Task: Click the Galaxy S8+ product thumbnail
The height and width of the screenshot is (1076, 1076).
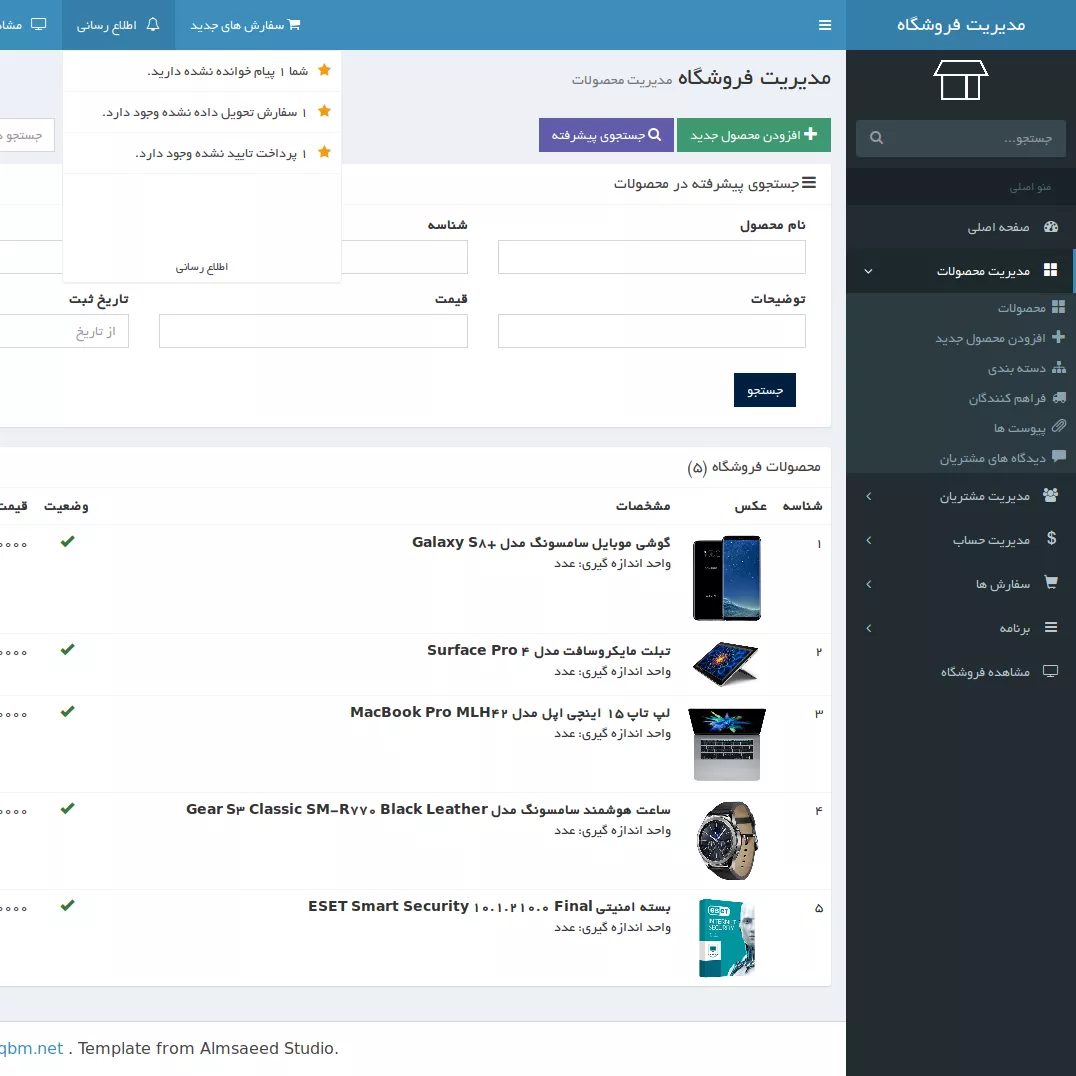Action: [727, 578]
